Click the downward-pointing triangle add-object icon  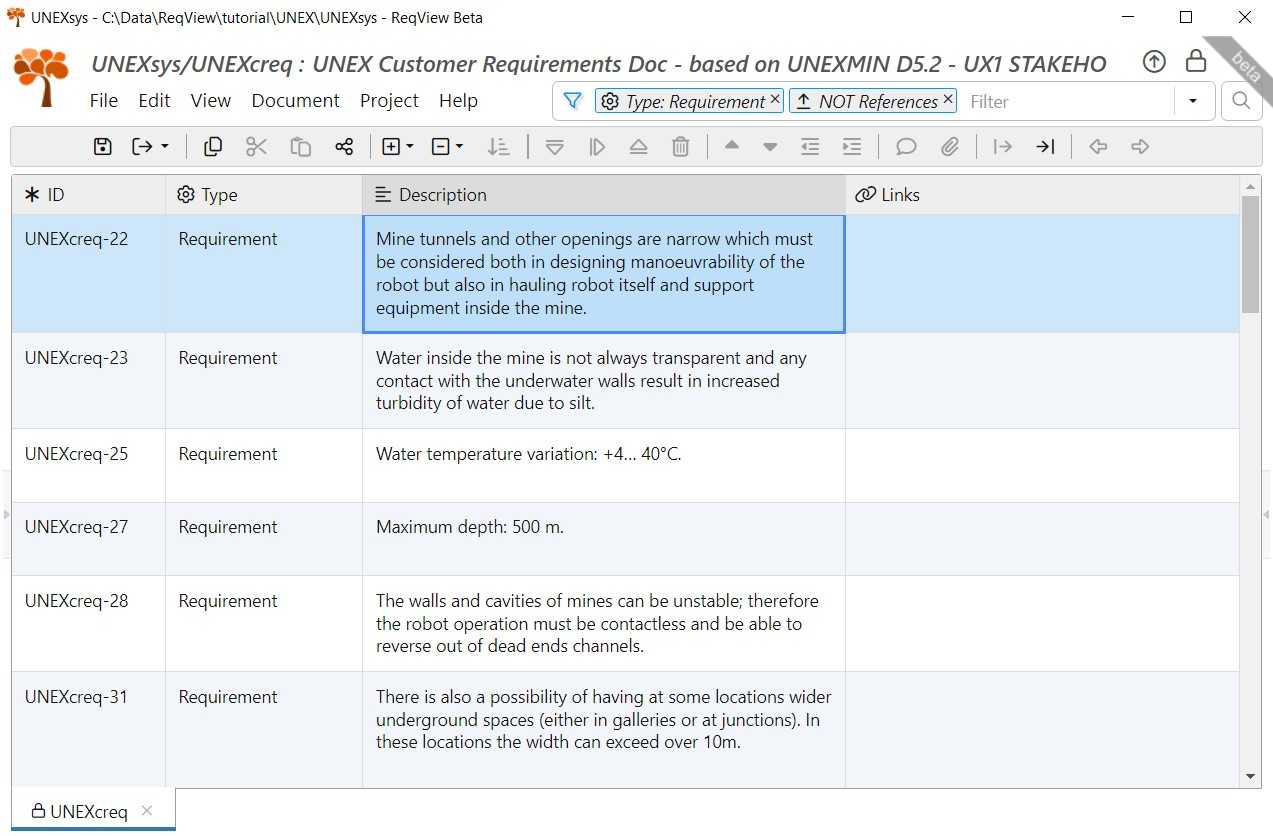[x=555, y=147]
